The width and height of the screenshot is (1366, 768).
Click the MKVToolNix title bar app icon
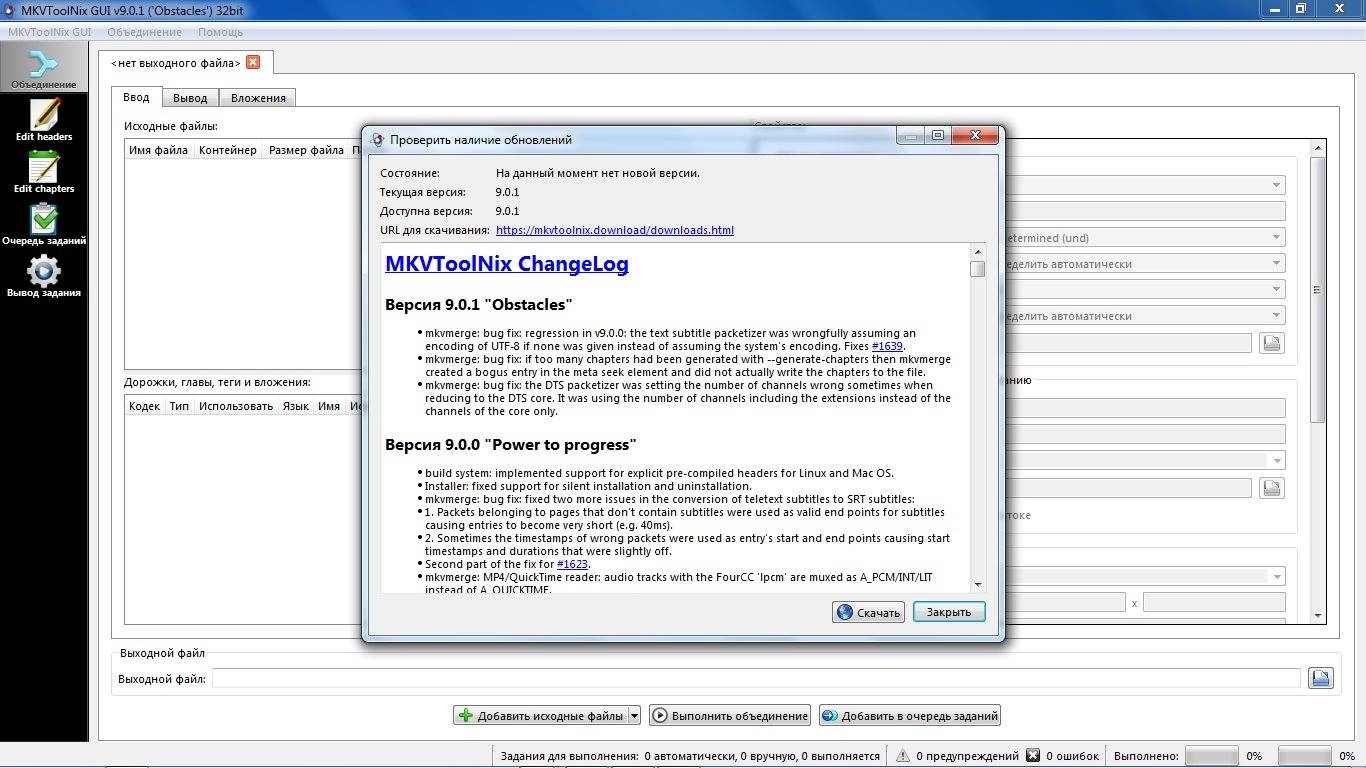coord(10,9)
